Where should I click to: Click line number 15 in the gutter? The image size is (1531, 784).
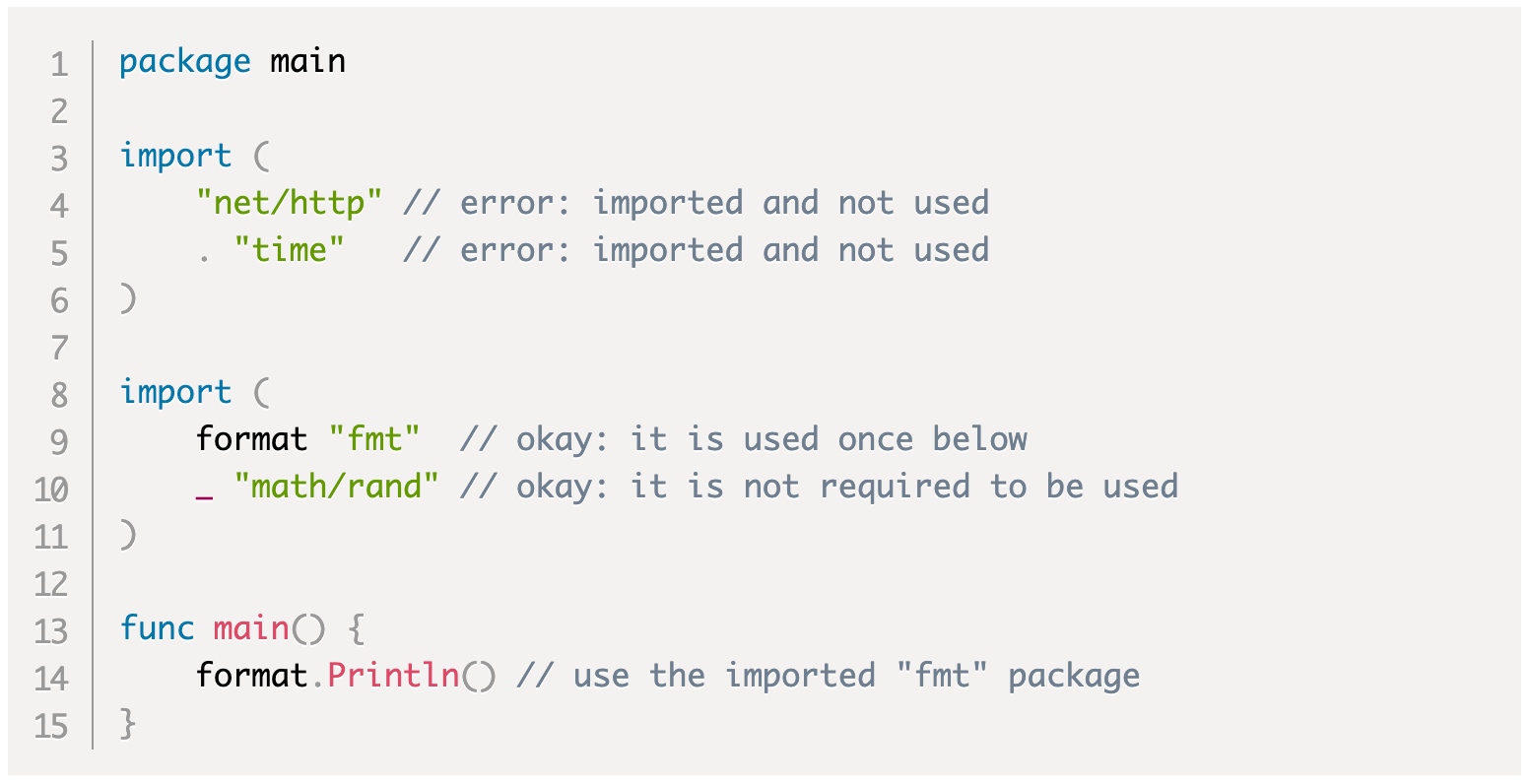(51, 726)
